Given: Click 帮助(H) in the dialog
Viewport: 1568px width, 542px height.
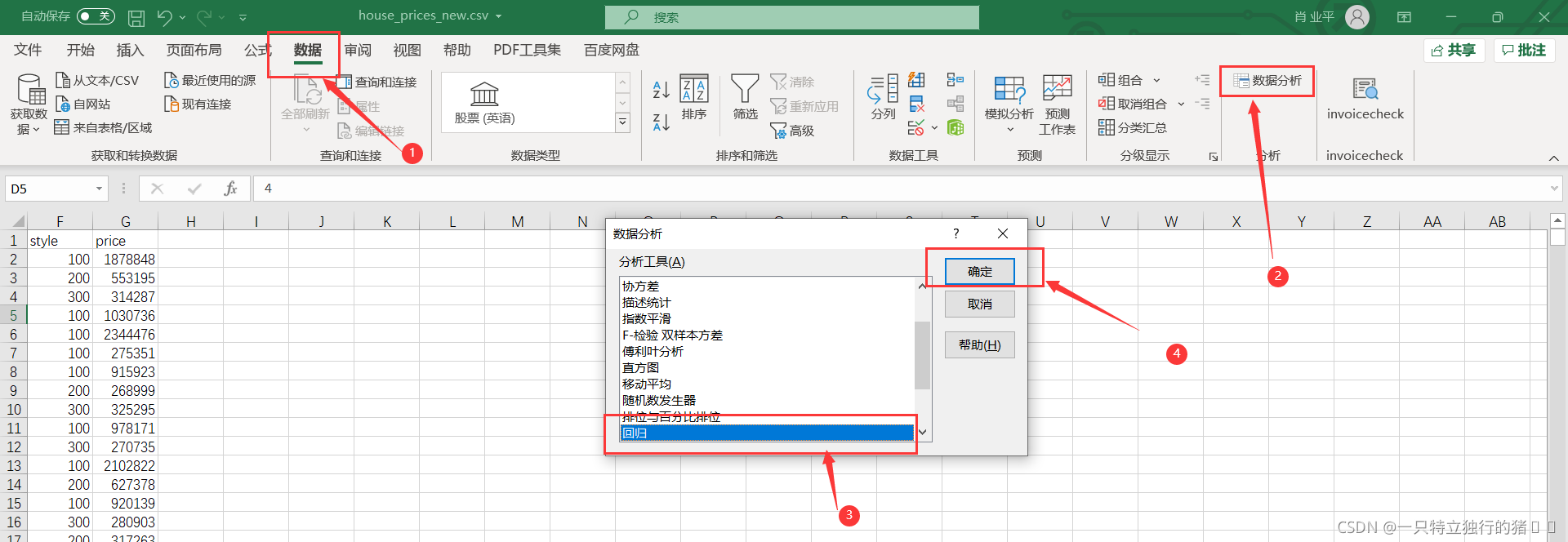Looking at the screenshot, I should coord(979,345).
